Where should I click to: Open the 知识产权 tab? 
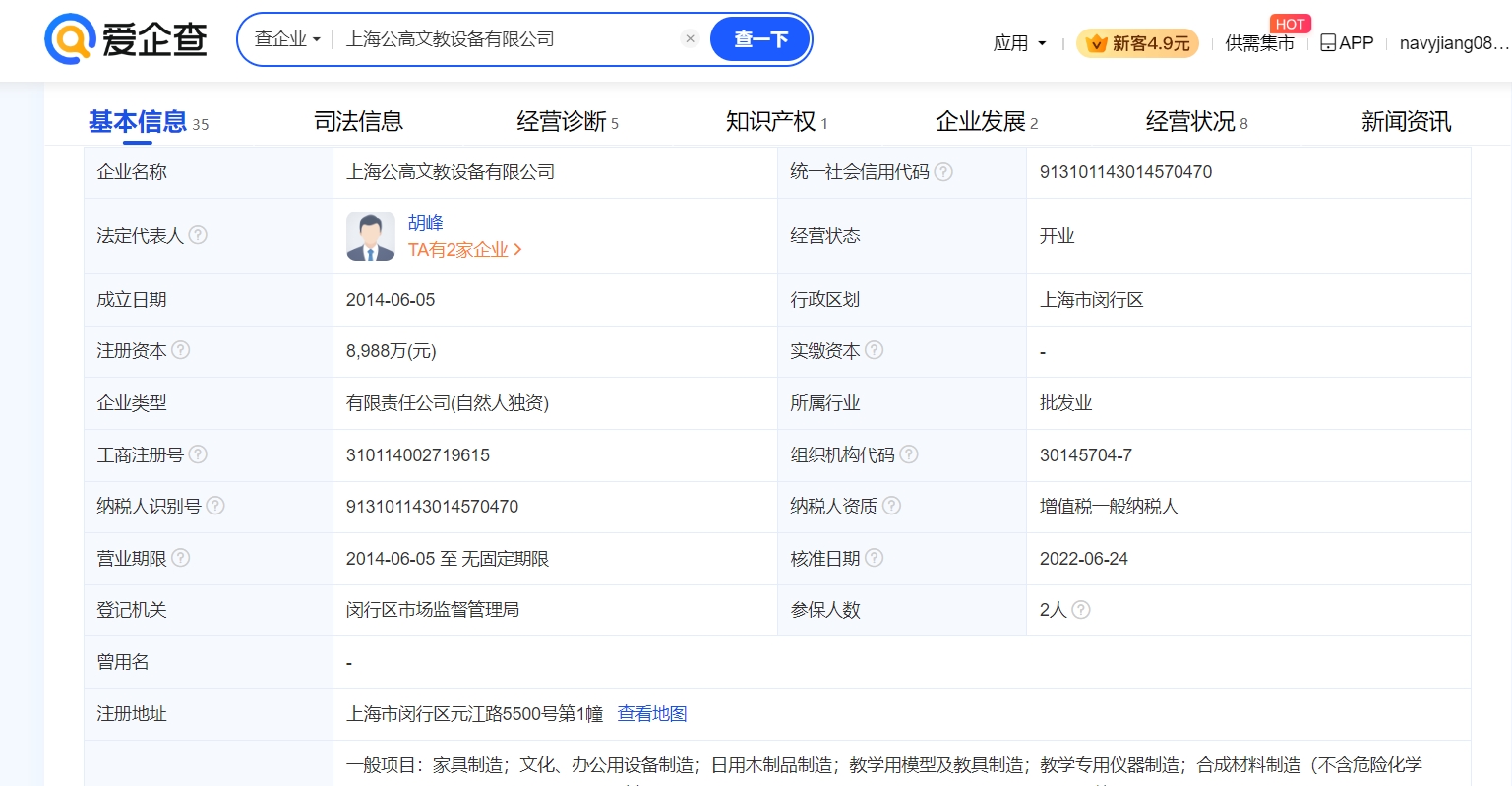776,122
